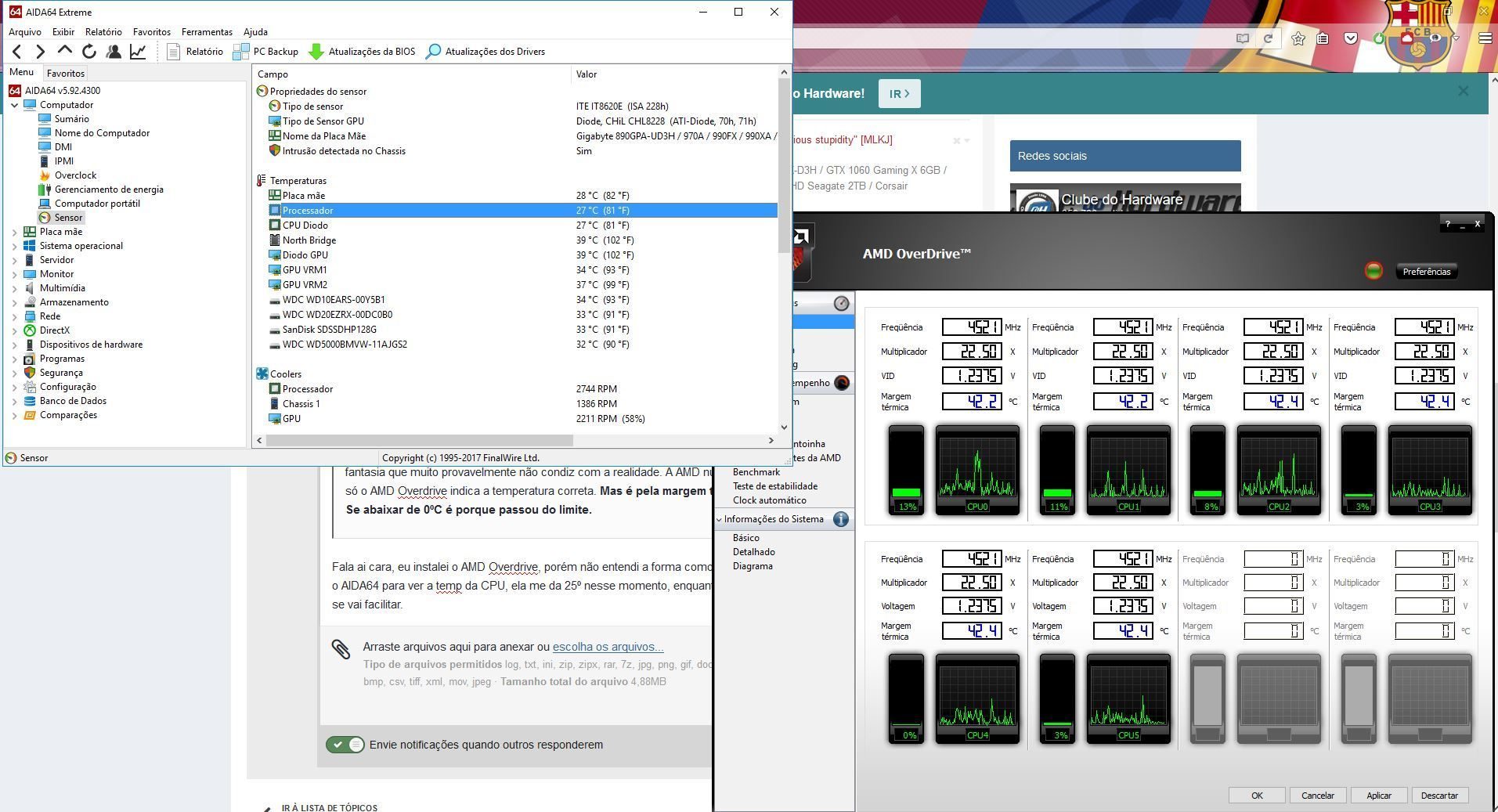Open Relatório report in AIDA64 toolbar

point(196,52)
